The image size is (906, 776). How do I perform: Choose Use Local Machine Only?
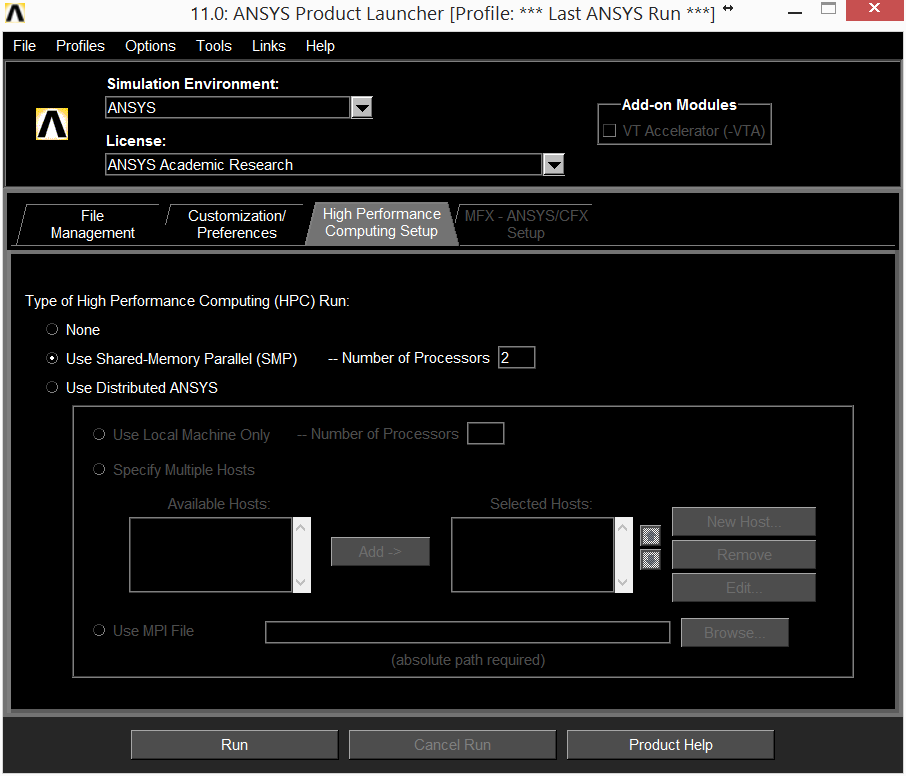click(x=99, y=434)
